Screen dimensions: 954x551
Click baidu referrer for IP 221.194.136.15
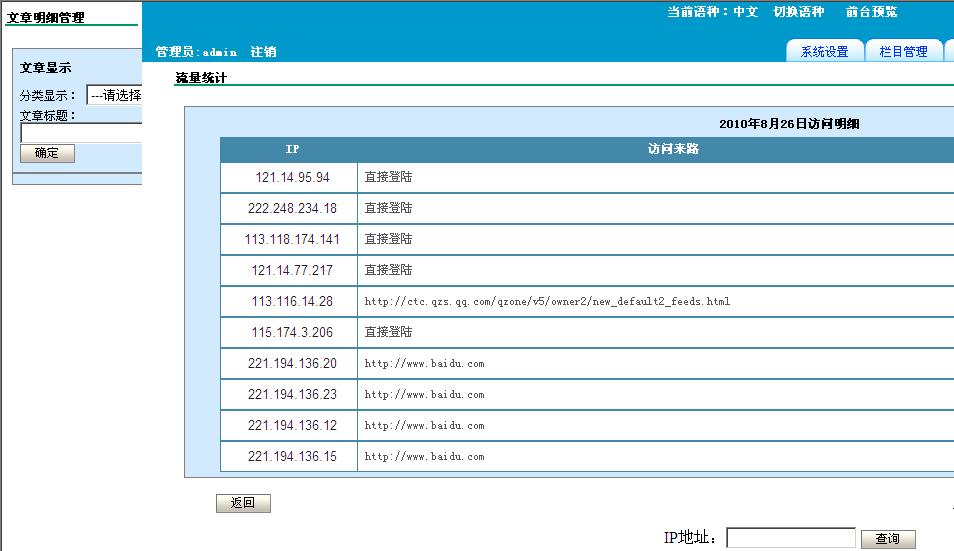(x=424, y=457)
